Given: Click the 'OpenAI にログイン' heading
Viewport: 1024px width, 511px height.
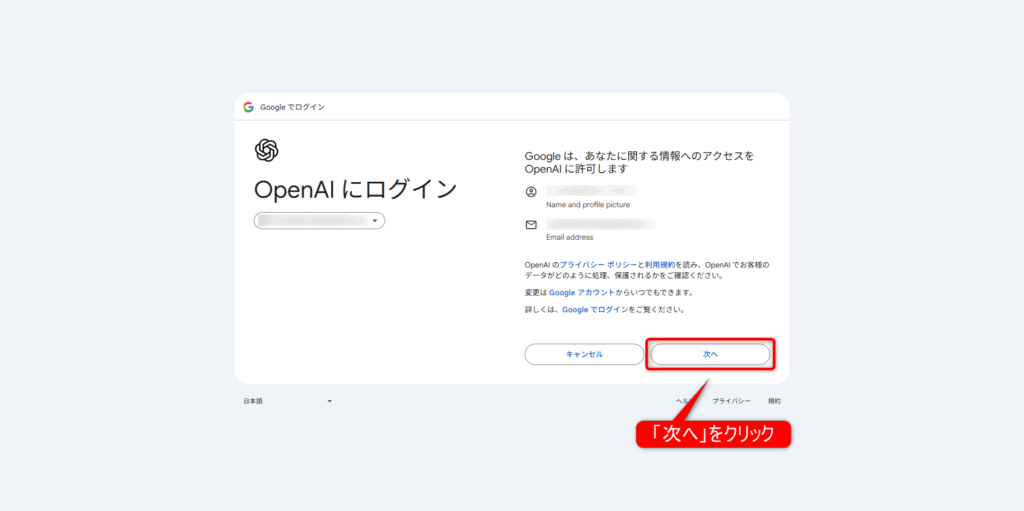Looking at the screenshot, I should [x=355, y=189].
